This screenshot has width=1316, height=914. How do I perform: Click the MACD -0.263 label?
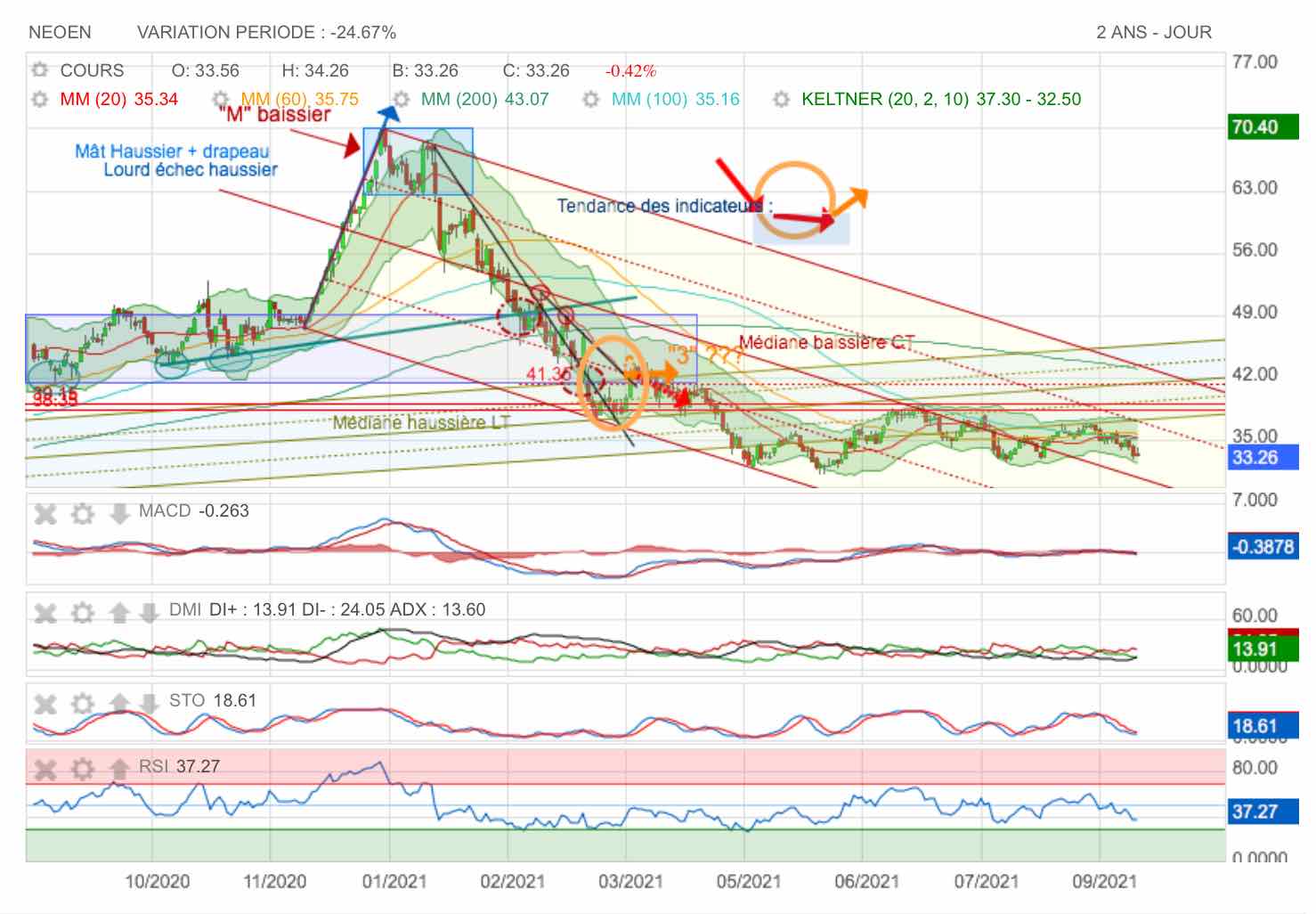coord(193,510)
